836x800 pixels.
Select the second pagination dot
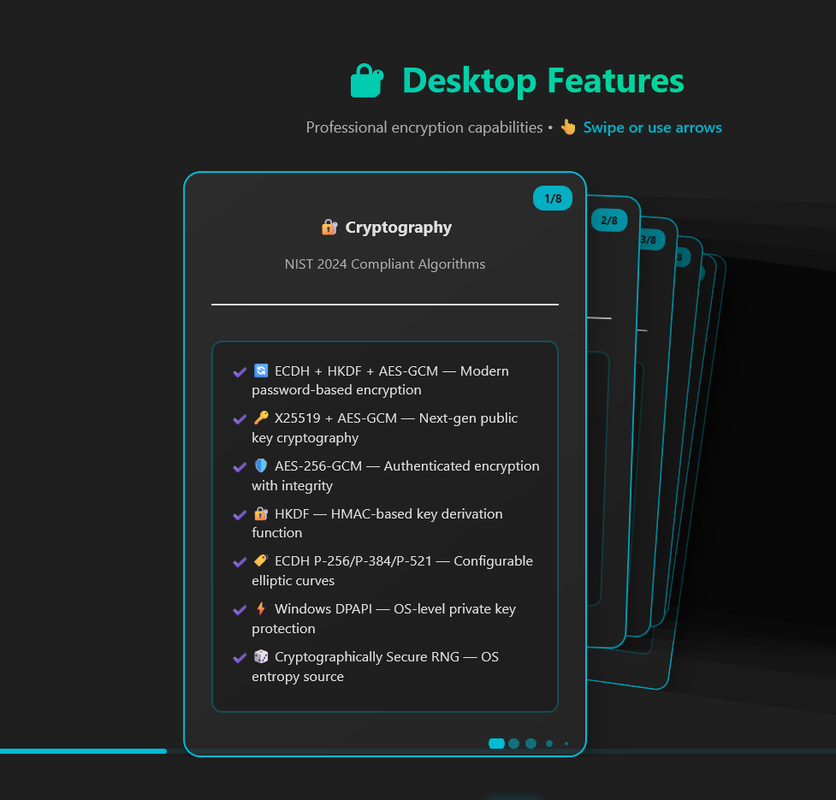click(x=514, y=743)
